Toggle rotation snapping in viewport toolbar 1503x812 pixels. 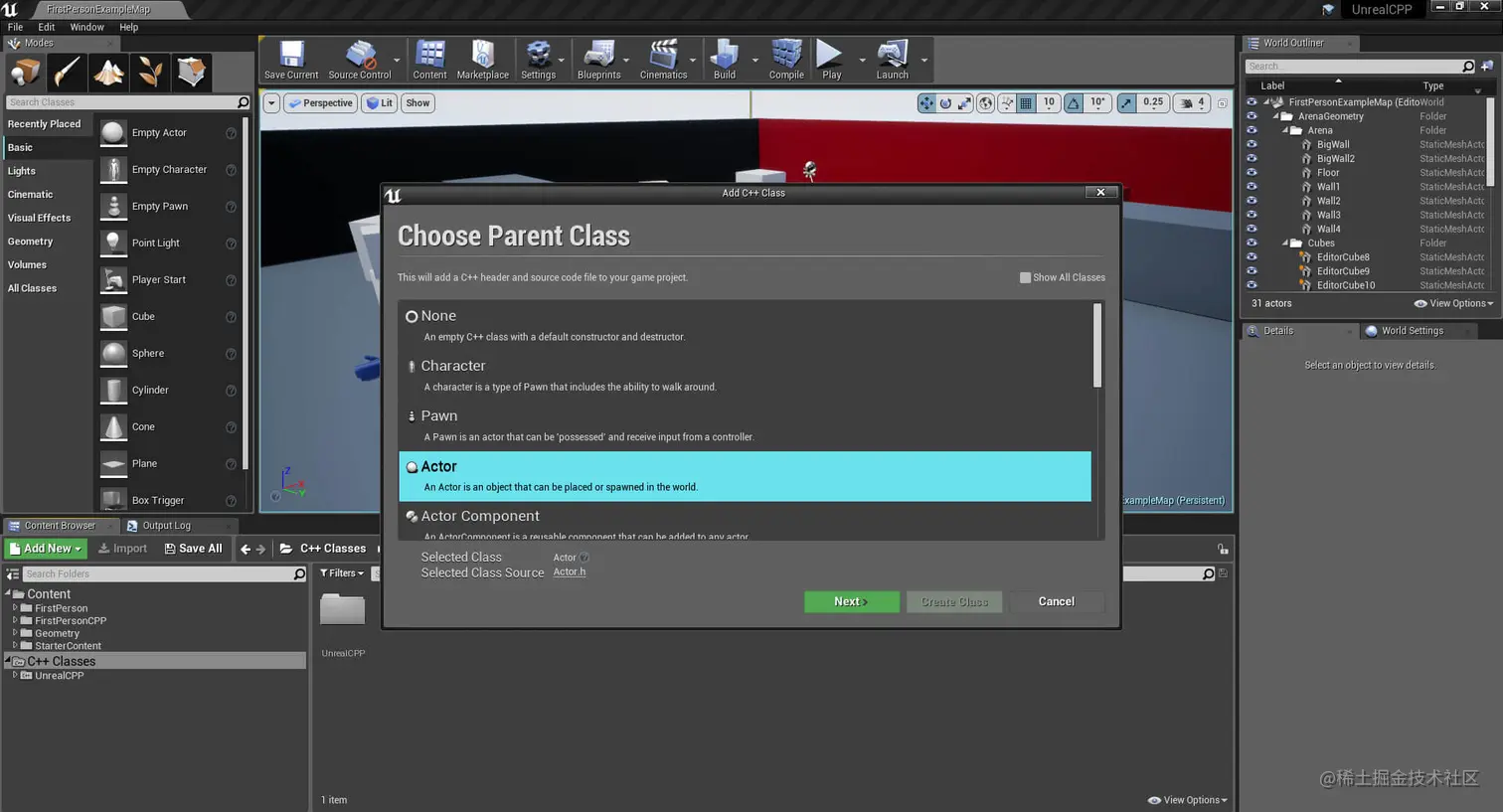pyautogui.click(x=1074, y=103)
